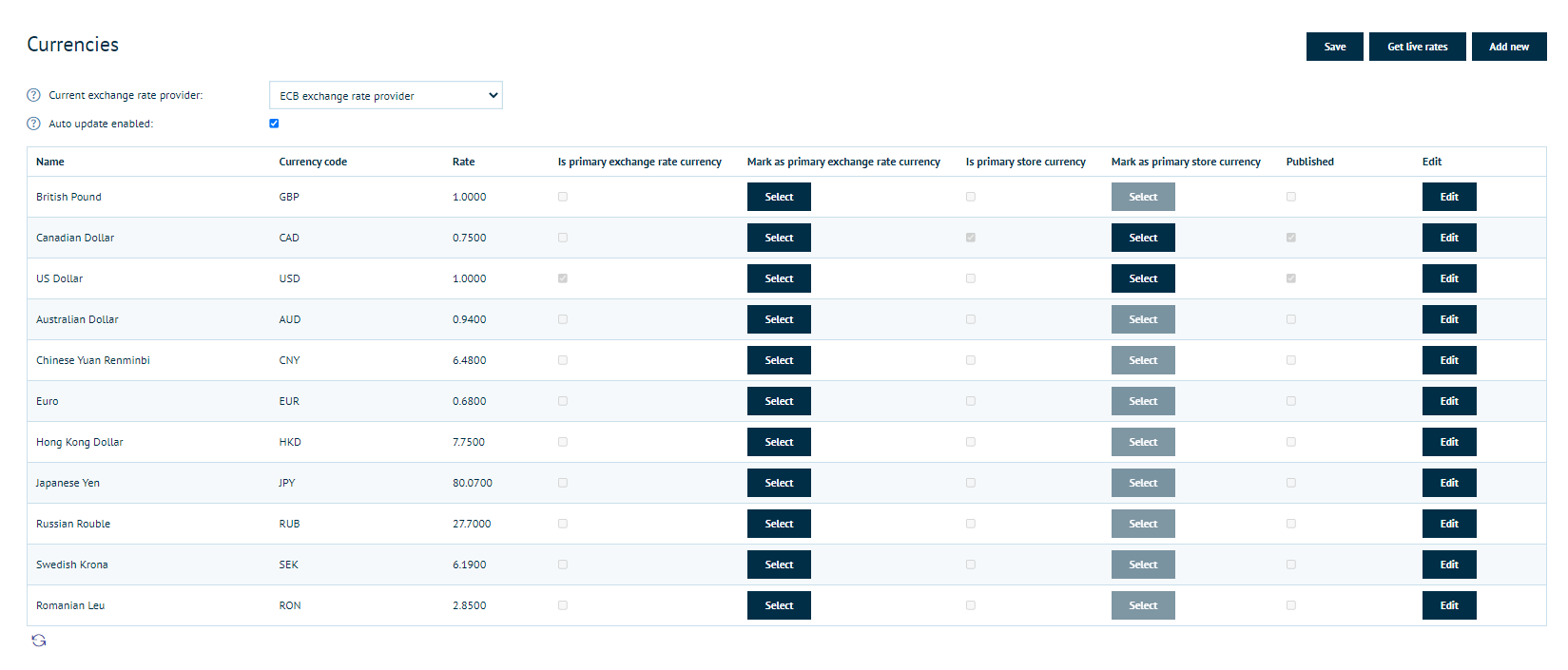Click the 80.0700 rate value

click(473, 483)
